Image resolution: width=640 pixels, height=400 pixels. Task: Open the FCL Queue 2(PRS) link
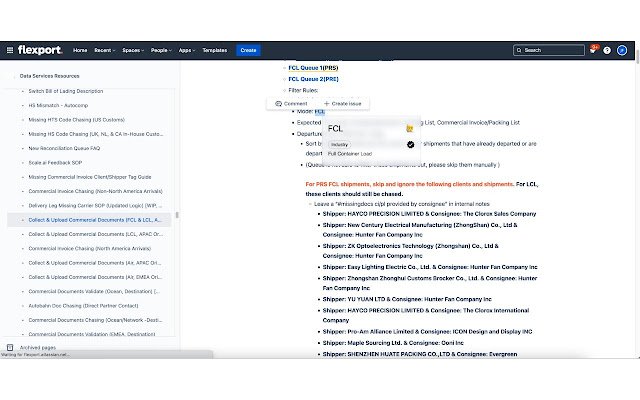[x=313, y=79]
